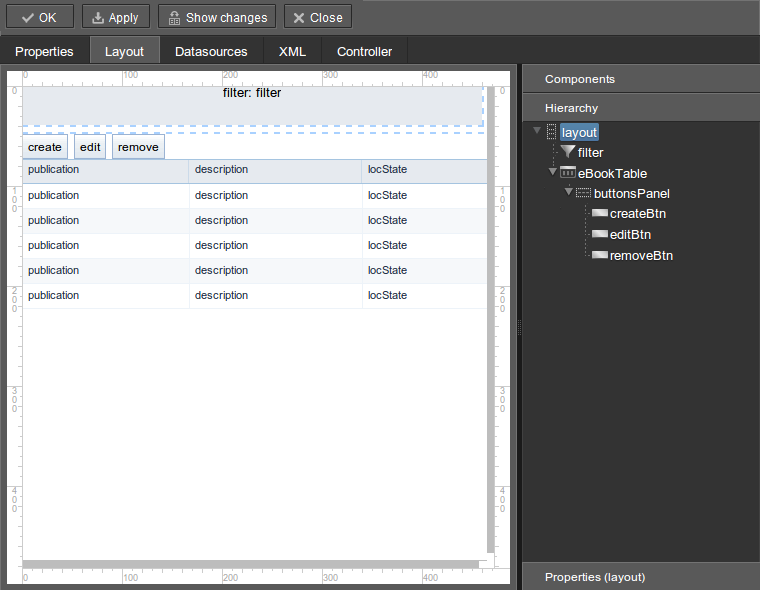Viewport: 760px width, 590px height.
Task: Collapse the eBookTable tree node arrow
Action: coord(553,172)
